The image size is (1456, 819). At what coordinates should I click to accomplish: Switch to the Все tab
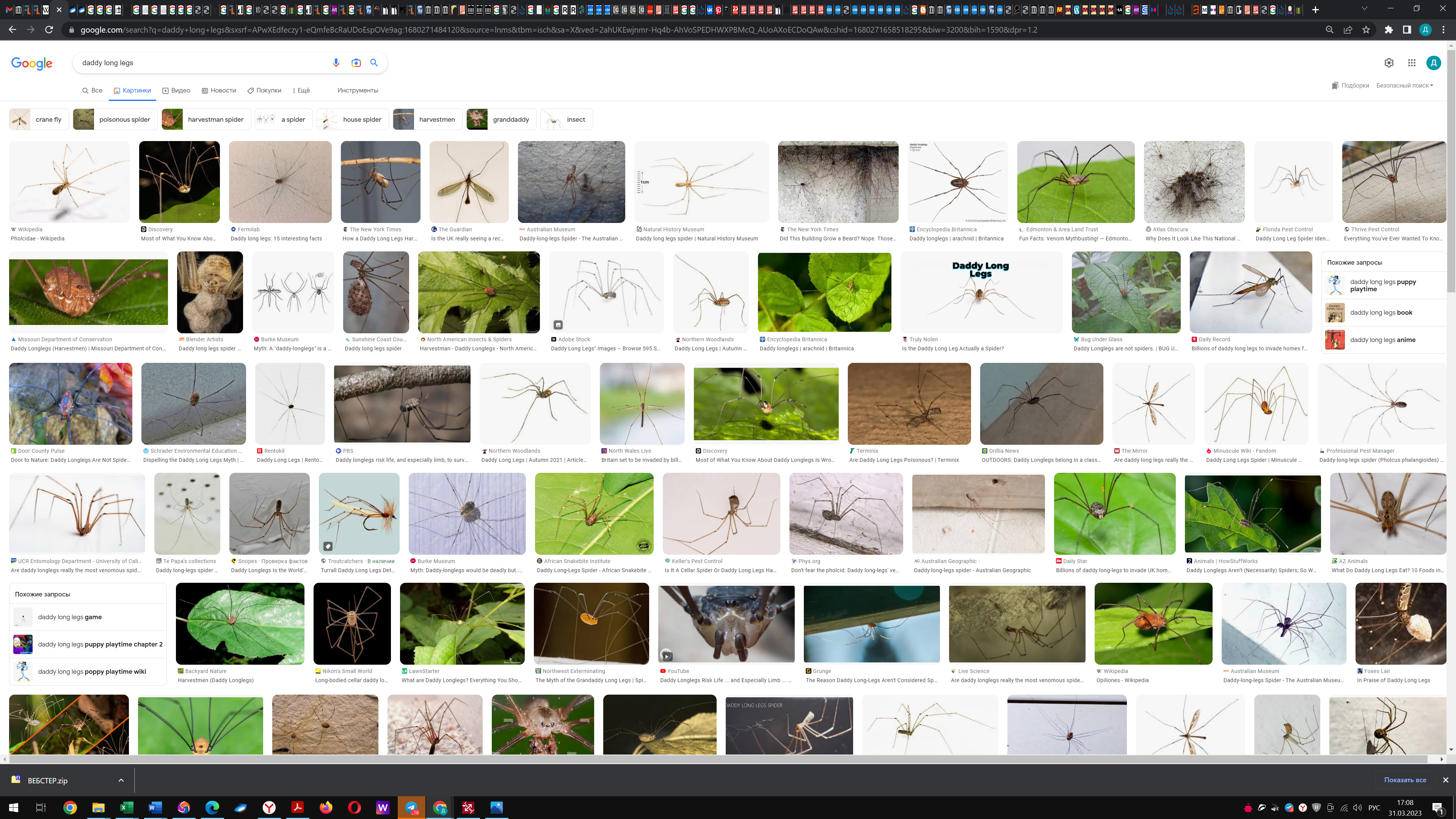pyautogui.click(x=92, y=91)
